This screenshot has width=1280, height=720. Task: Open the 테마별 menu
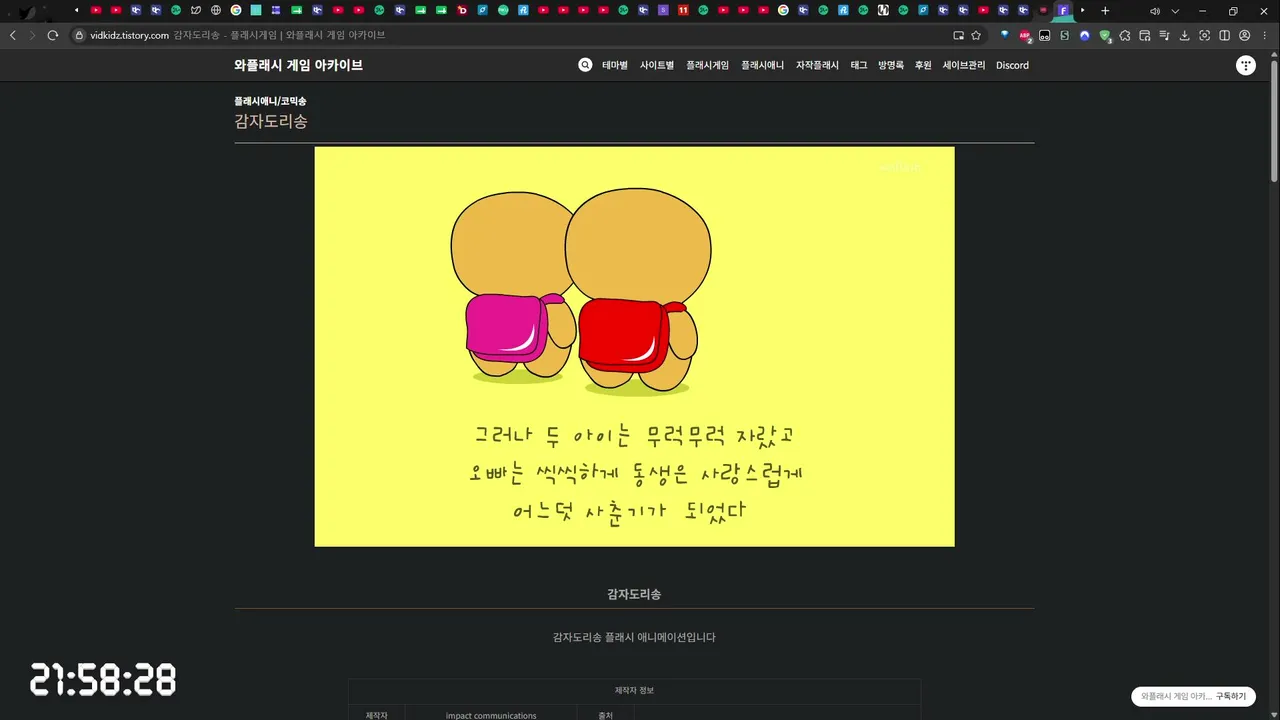[x=615, y=65]
